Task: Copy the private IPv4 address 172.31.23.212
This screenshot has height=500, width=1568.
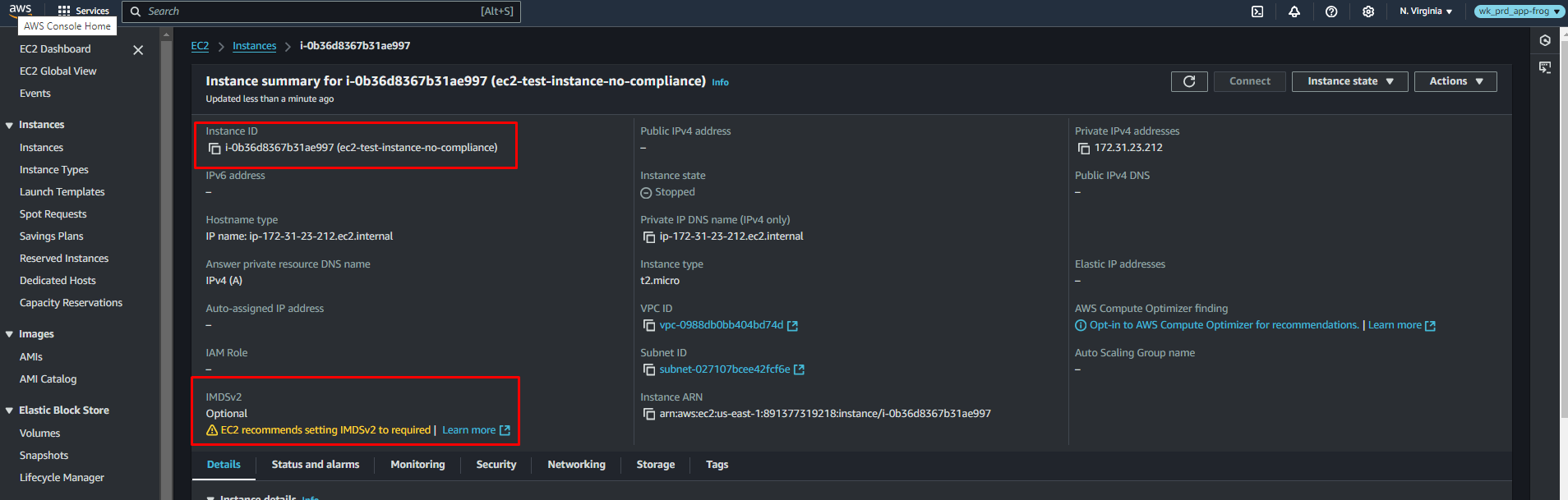Action: pos(1083,149)
